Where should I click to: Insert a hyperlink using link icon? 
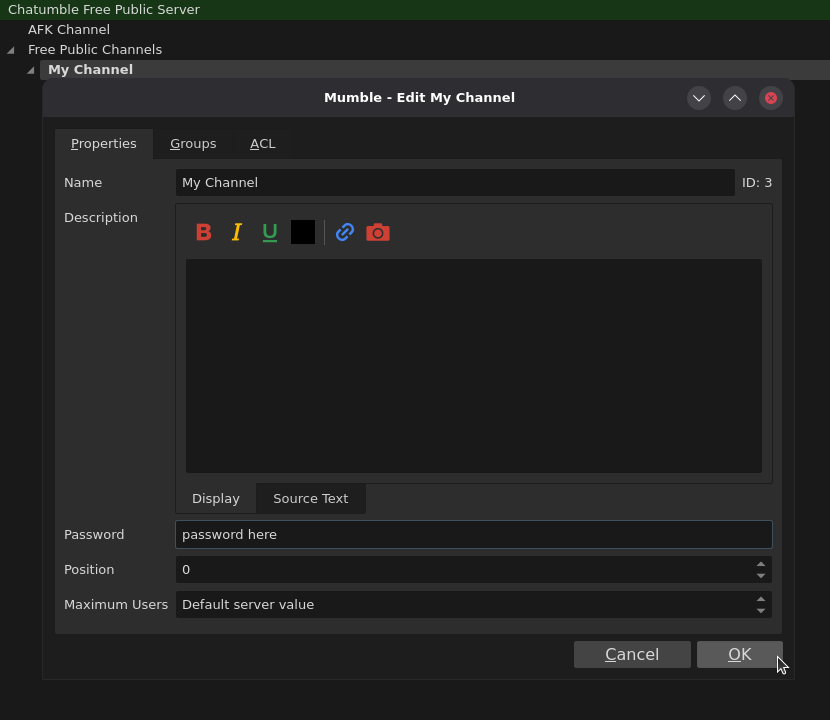click(345, 232)
